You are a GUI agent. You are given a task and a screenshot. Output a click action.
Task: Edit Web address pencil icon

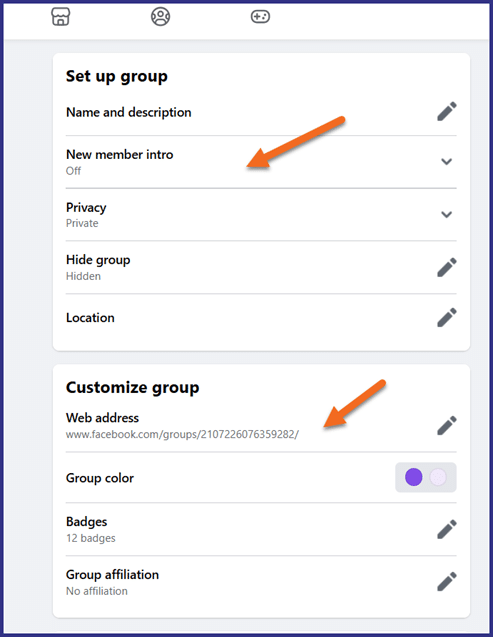tap(447, 425)
